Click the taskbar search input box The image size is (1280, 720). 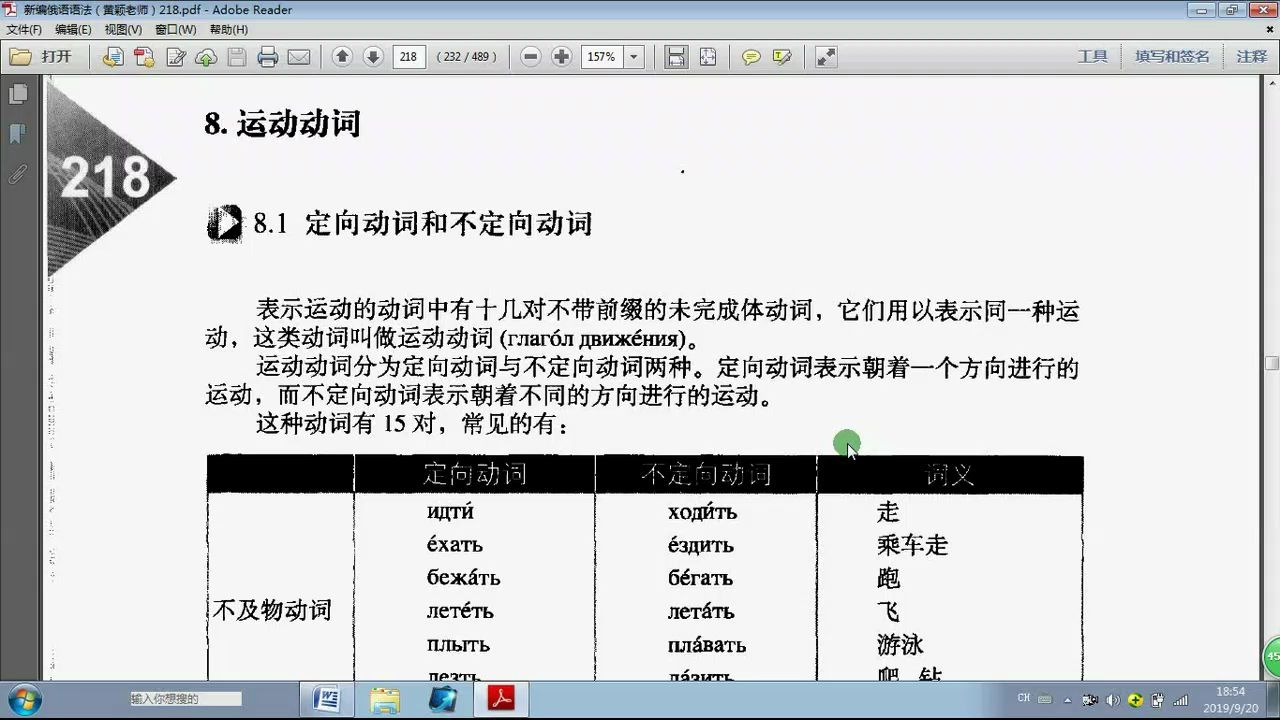coord(185,699)
